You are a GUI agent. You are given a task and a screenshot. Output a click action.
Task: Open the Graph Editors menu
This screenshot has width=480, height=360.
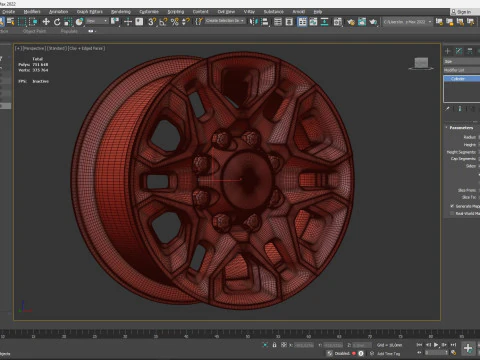(90, 12)
